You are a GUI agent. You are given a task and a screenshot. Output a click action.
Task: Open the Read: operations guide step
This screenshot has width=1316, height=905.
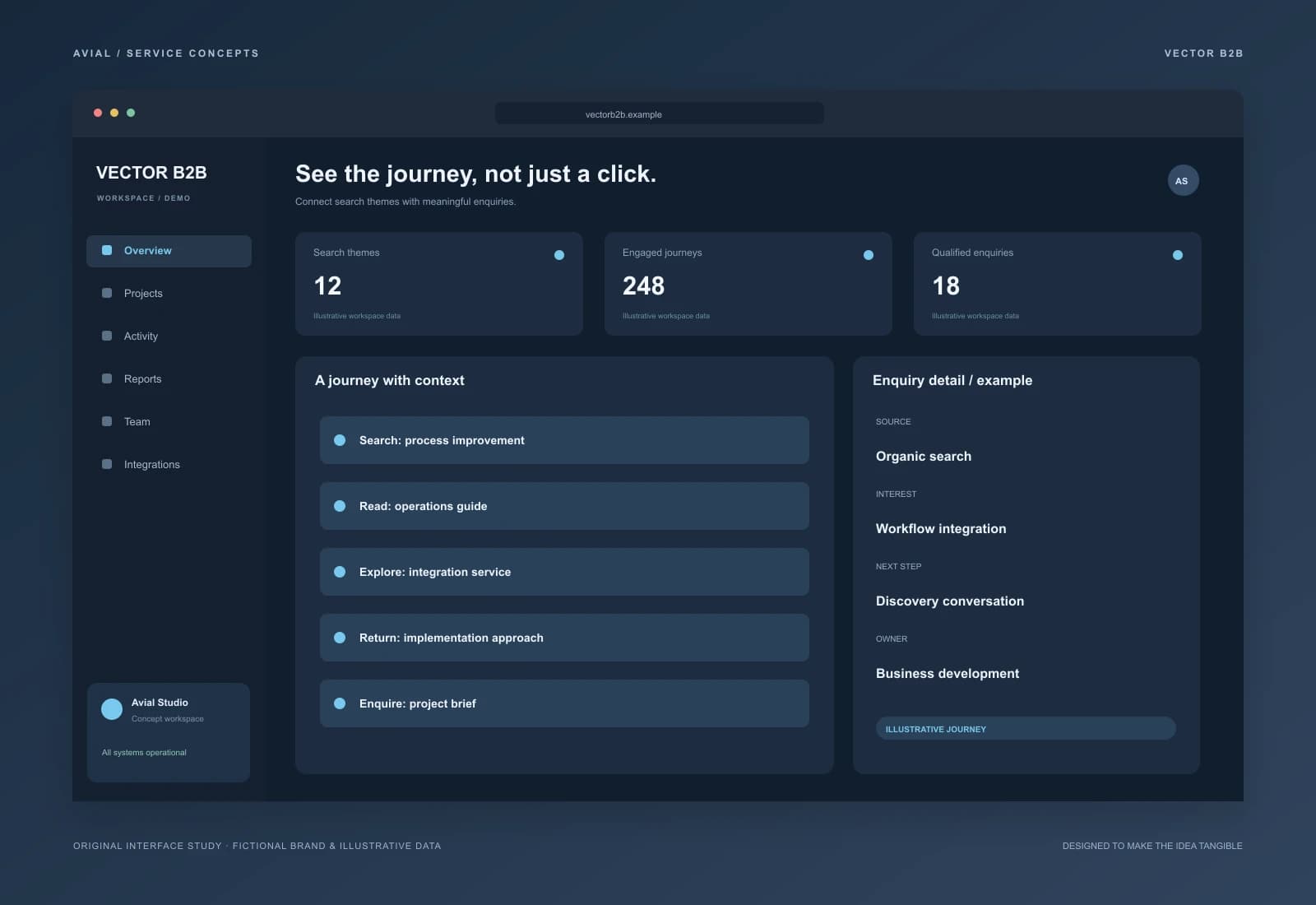click(x=564, y=506)
